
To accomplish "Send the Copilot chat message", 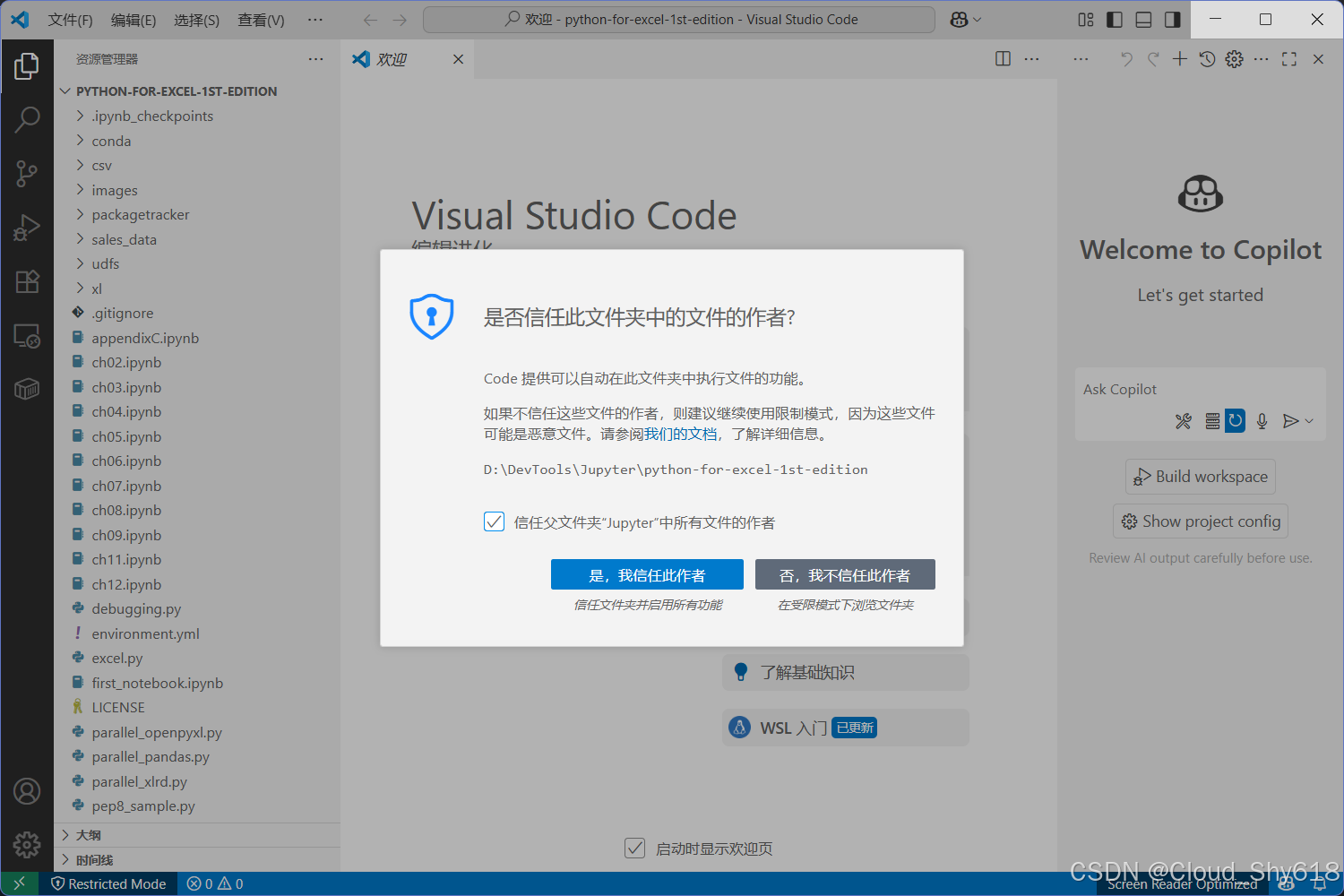I will (x=1290, y=420).
